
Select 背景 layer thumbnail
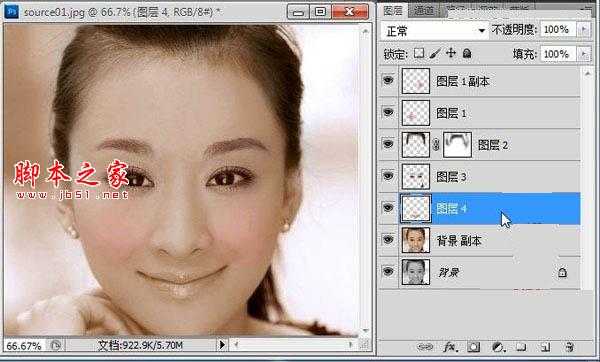coord(416,272)
